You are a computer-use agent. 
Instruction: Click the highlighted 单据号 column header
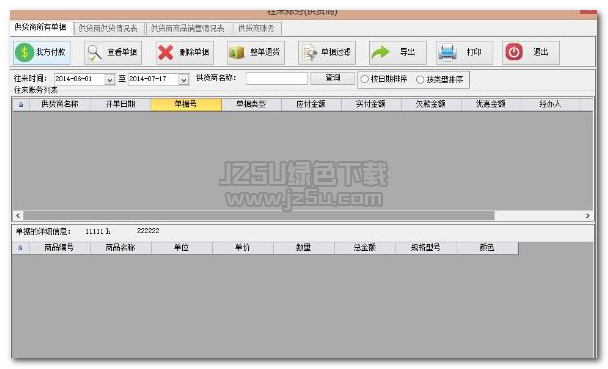point(186,104)
